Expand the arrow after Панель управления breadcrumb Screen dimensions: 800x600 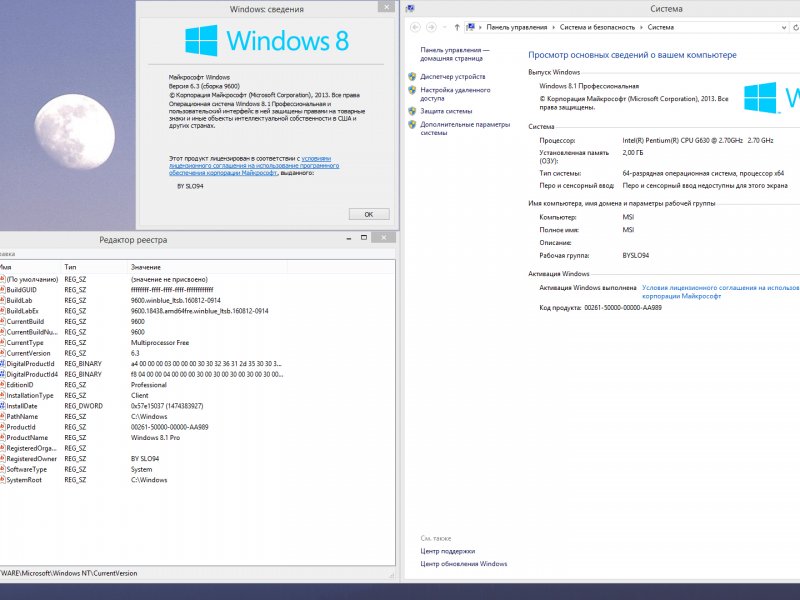pos(554,28)
